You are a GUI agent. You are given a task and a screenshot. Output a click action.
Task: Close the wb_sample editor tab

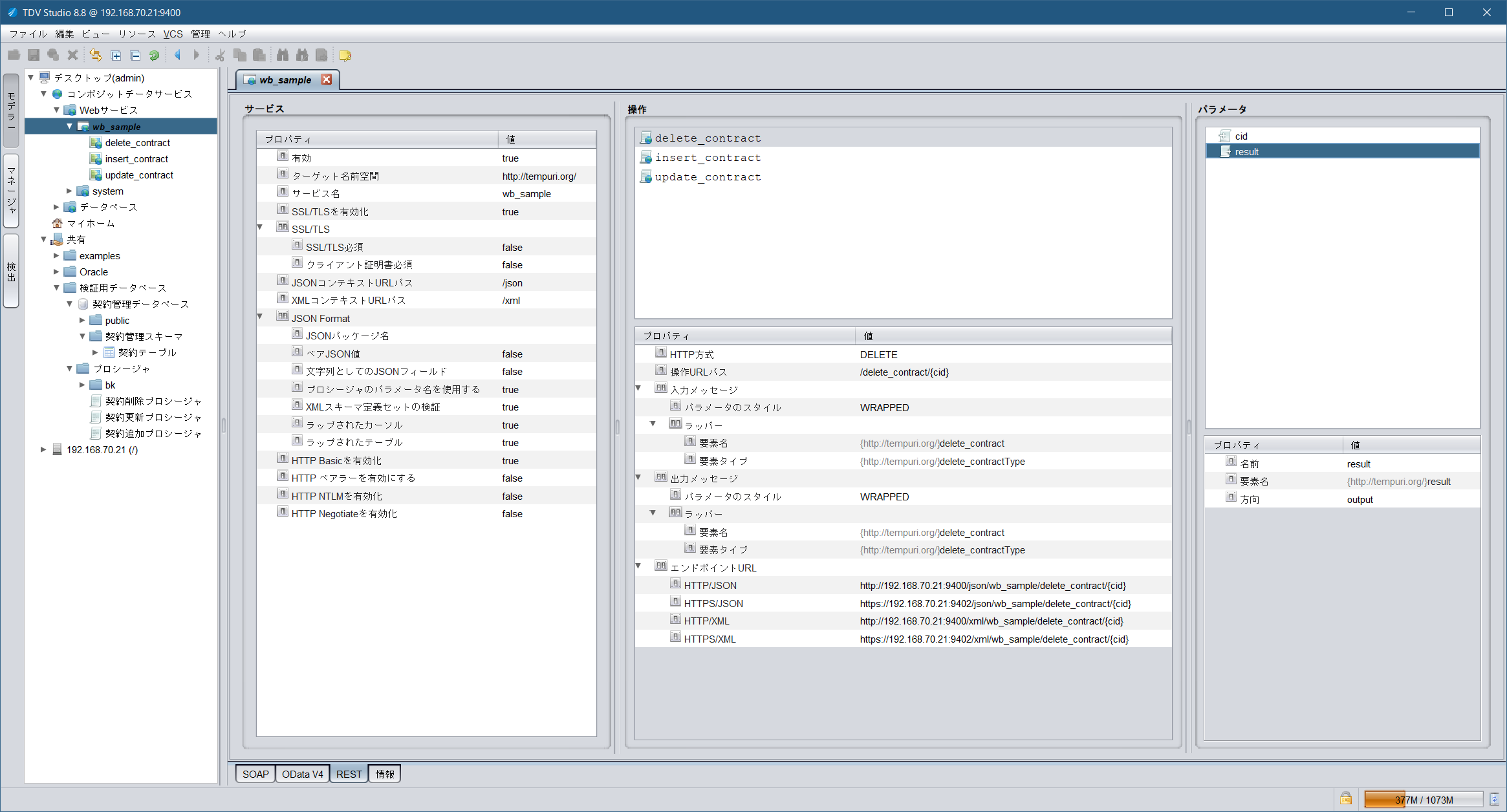coord(327,80)
